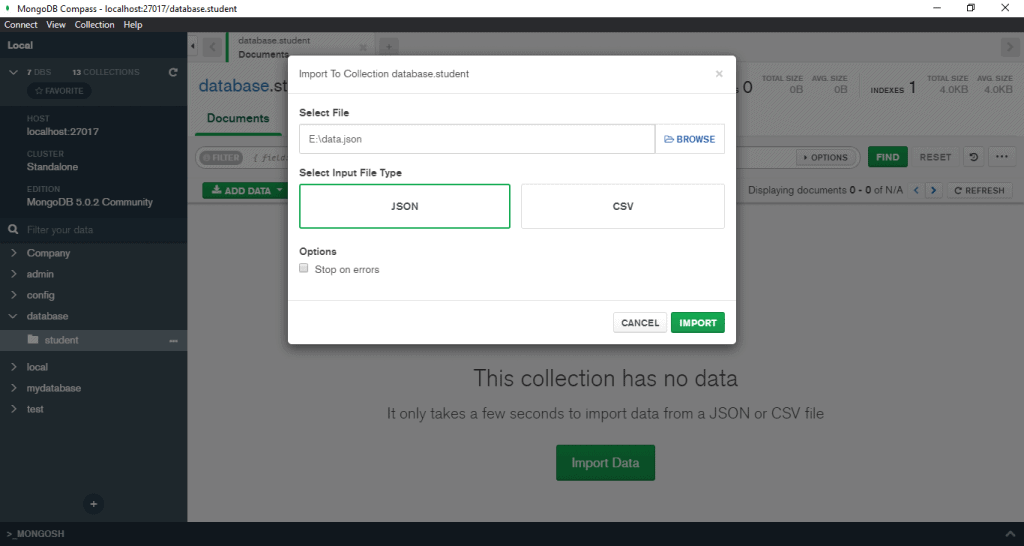The width and height of the screenshot is (1024, 546).
Task: Open the student collection options menu (three dots)
Action: point(174,340)
